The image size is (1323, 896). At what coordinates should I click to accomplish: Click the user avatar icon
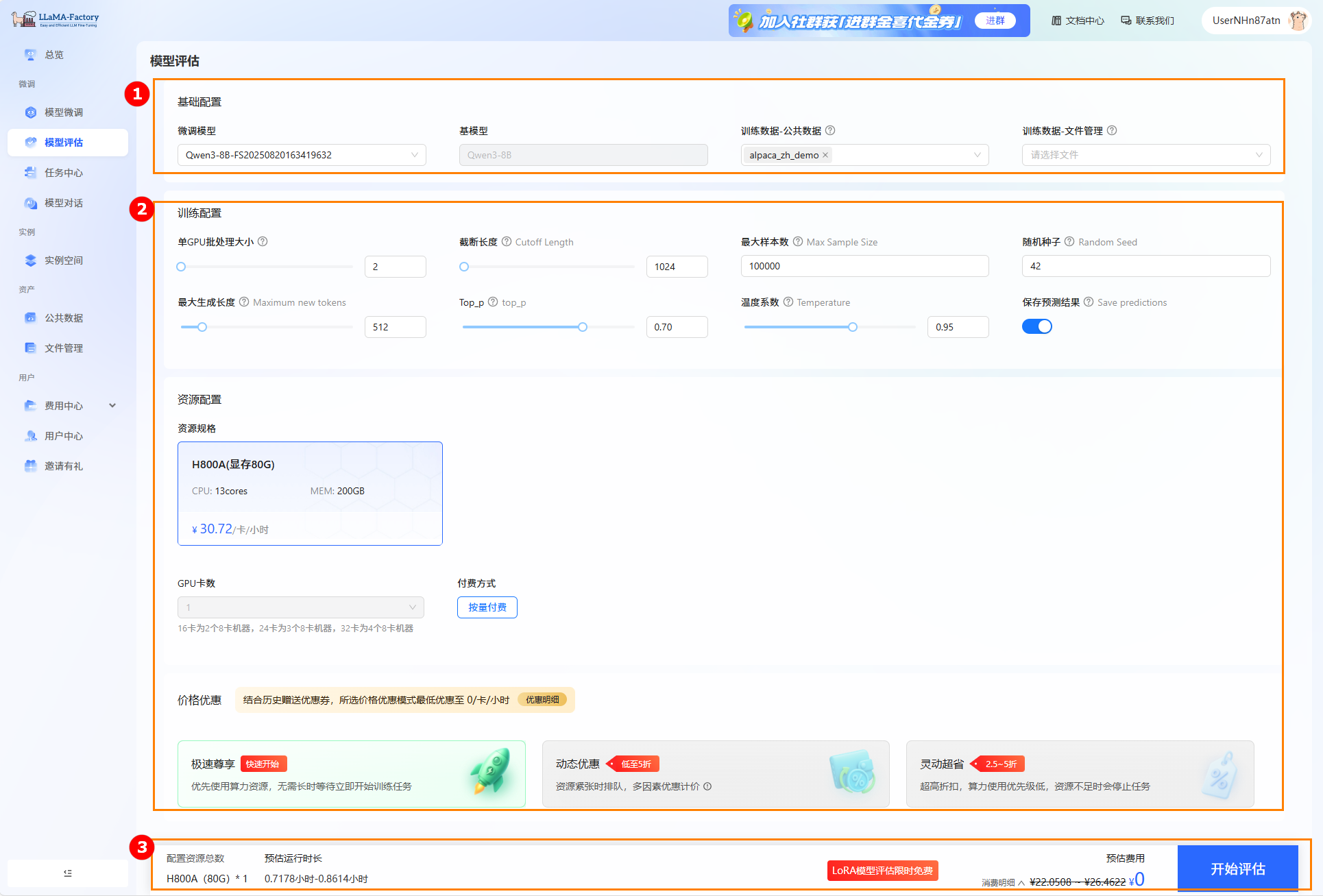(x=1297, y=21)
